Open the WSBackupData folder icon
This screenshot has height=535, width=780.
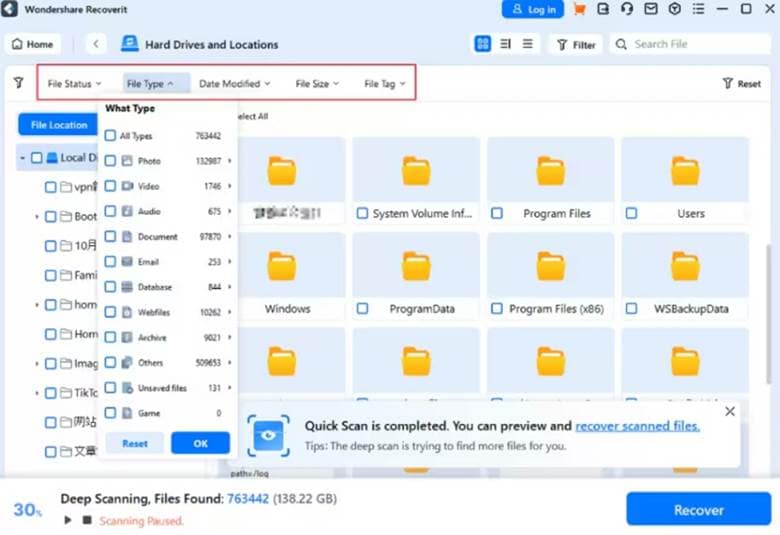click(x=685, y=266)
